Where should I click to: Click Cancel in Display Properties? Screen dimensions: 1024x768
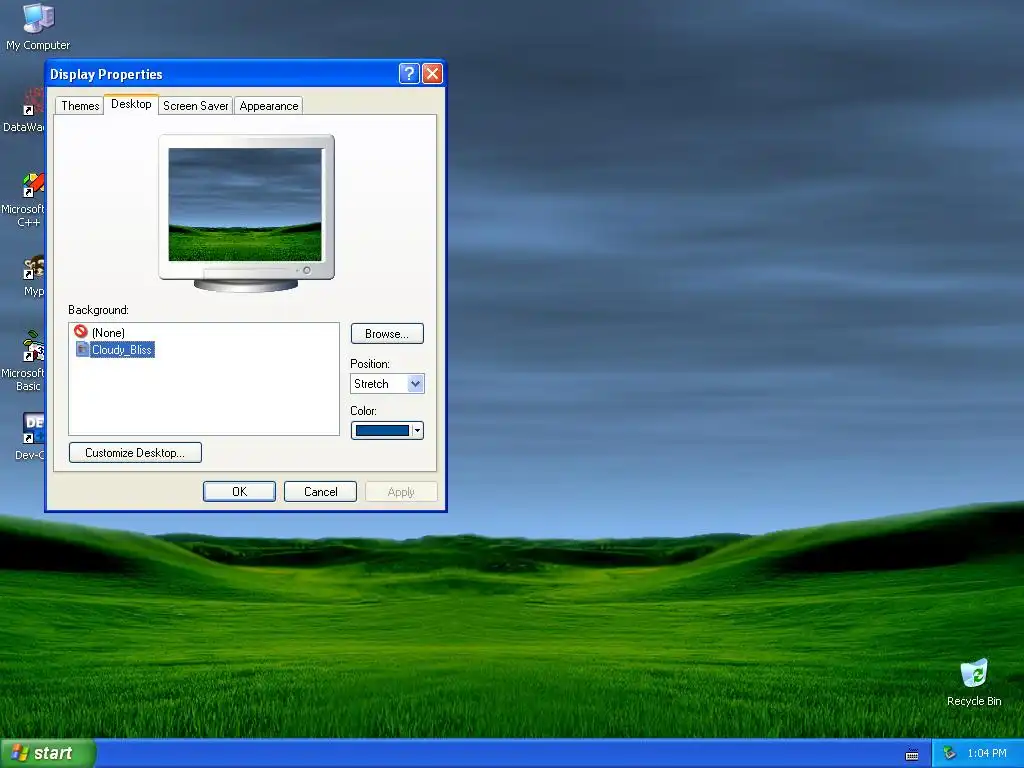click(x=321, y=492)
